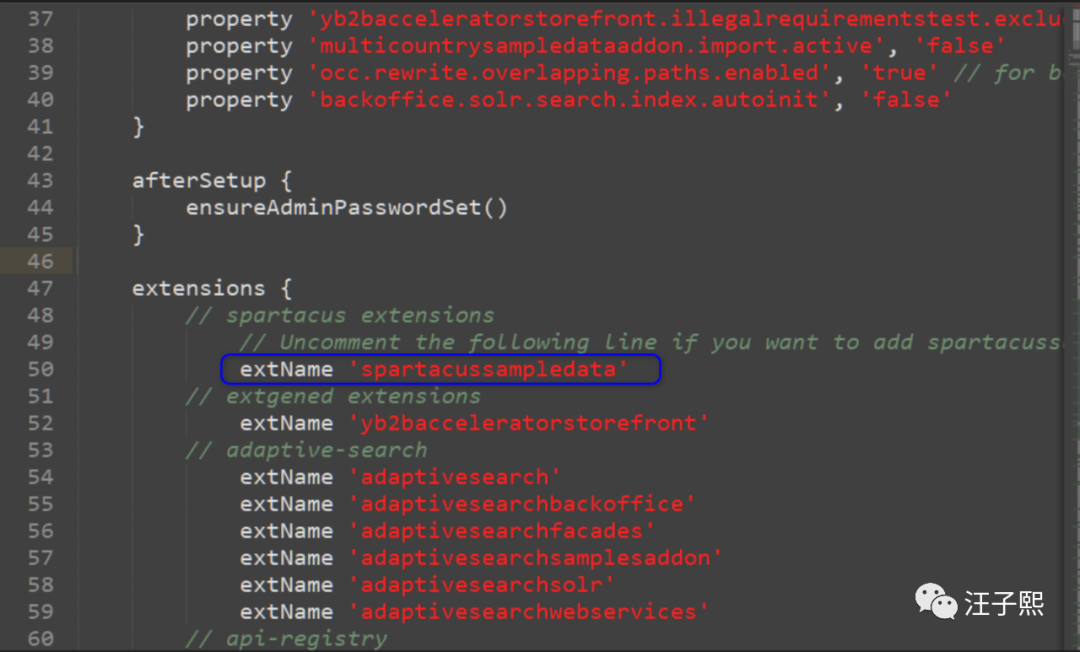Click the '// extgened extensions' comment
Viewport: 1080px width, 652px height.
click(x=333, y=397)
